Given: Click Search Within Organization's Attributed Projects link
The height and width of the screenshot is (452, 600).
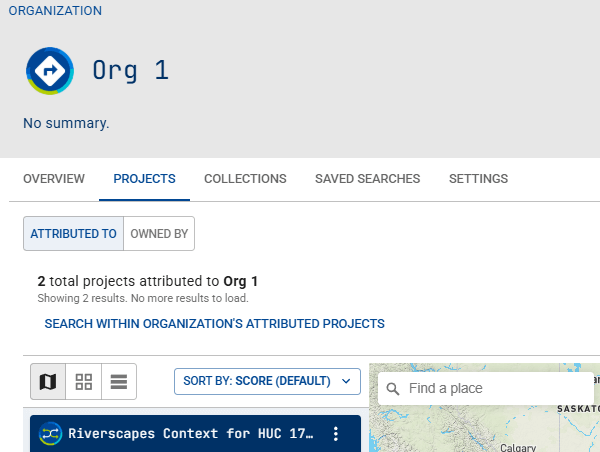Looking at the screenshot, I should 214,324.
